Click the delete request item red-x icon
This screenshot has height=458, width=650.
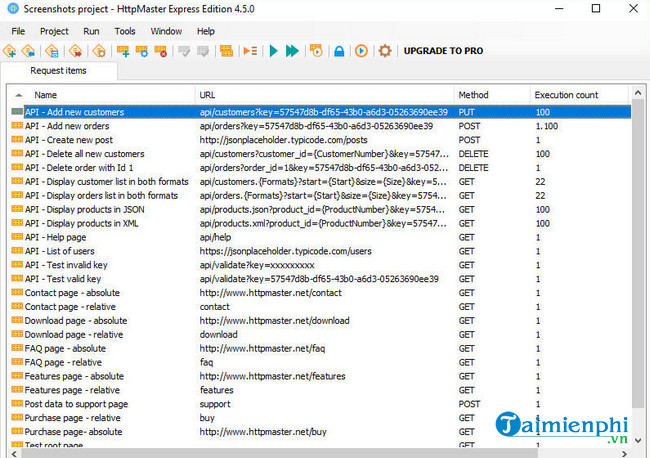click(x=159, y=51)
